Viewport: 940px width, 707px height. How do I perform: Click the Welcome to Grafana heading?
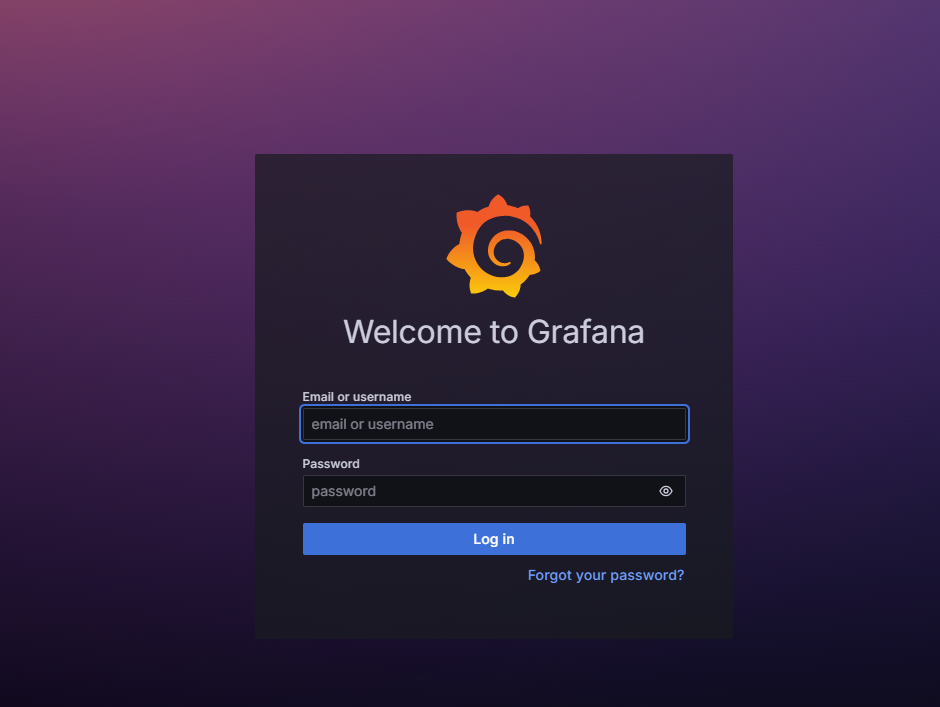click(x=494, y=332)
